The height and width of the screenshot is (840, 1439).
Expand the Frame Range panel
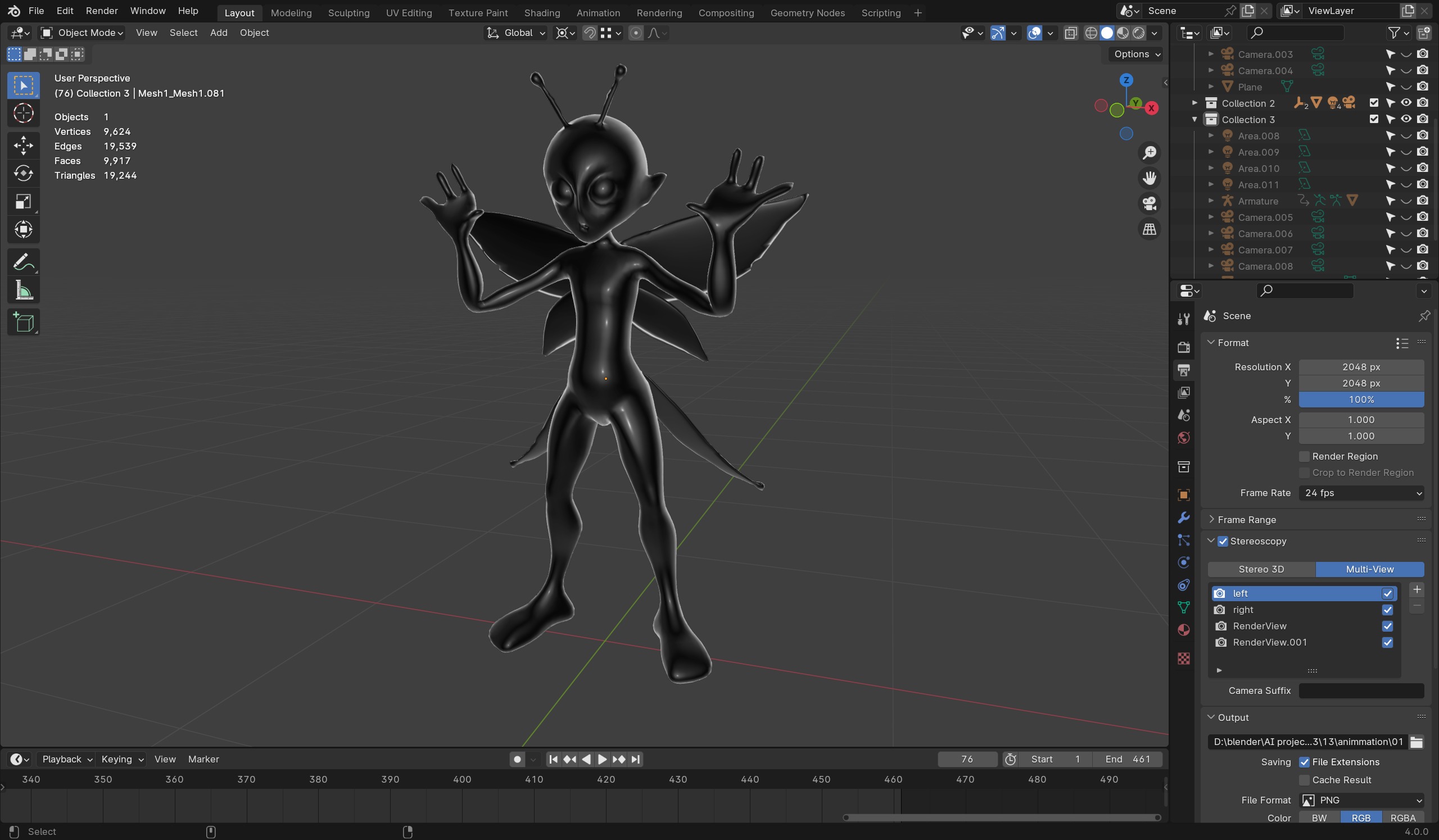click(1247, 520)
